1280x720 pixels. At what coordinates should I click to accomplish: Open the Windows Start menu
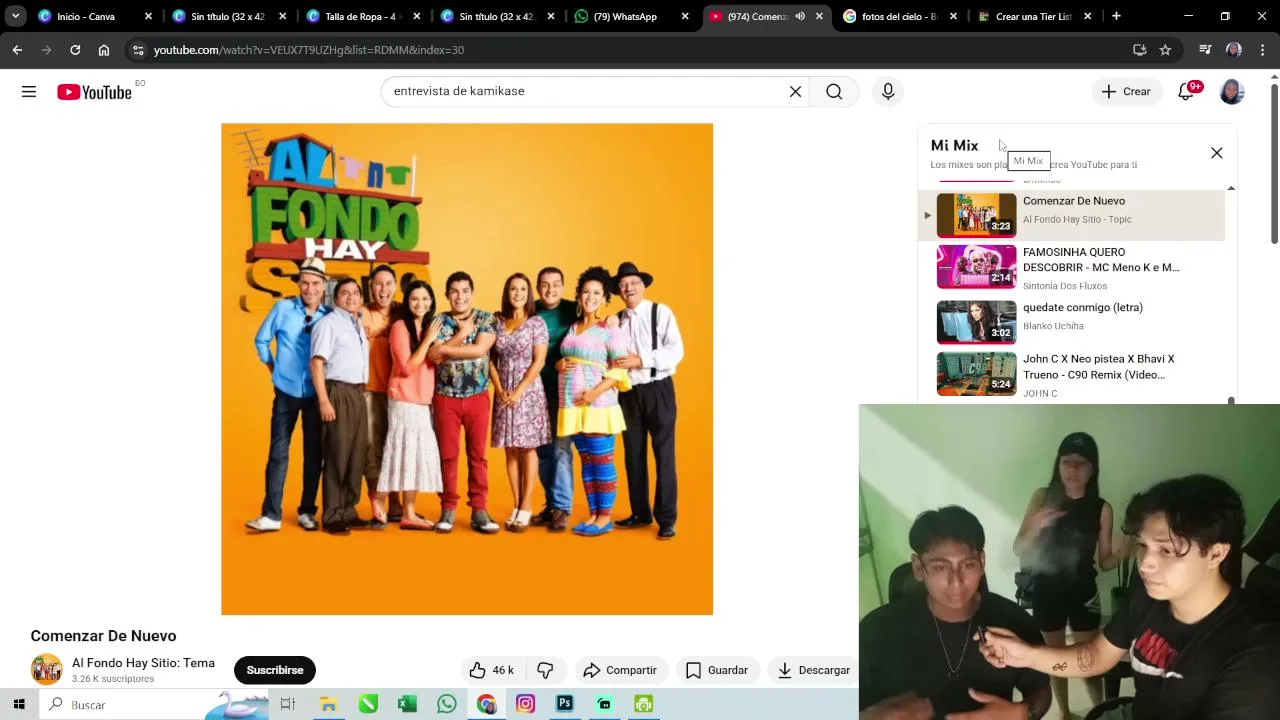point(18,704)
